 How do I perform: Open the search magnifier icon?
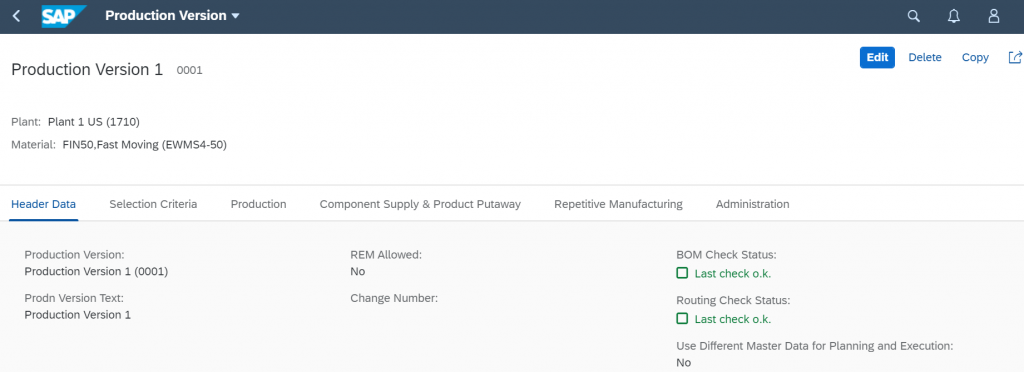pyautogui.click(x=914, y=16)
